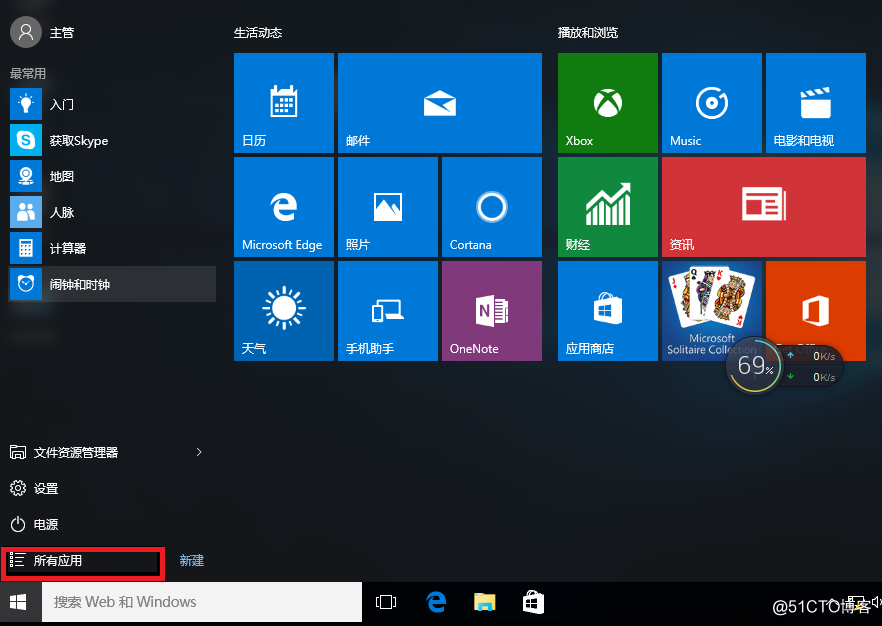The image size is (882, 626).
Task: Click the 新建 link
Action: tap(192, 560)
